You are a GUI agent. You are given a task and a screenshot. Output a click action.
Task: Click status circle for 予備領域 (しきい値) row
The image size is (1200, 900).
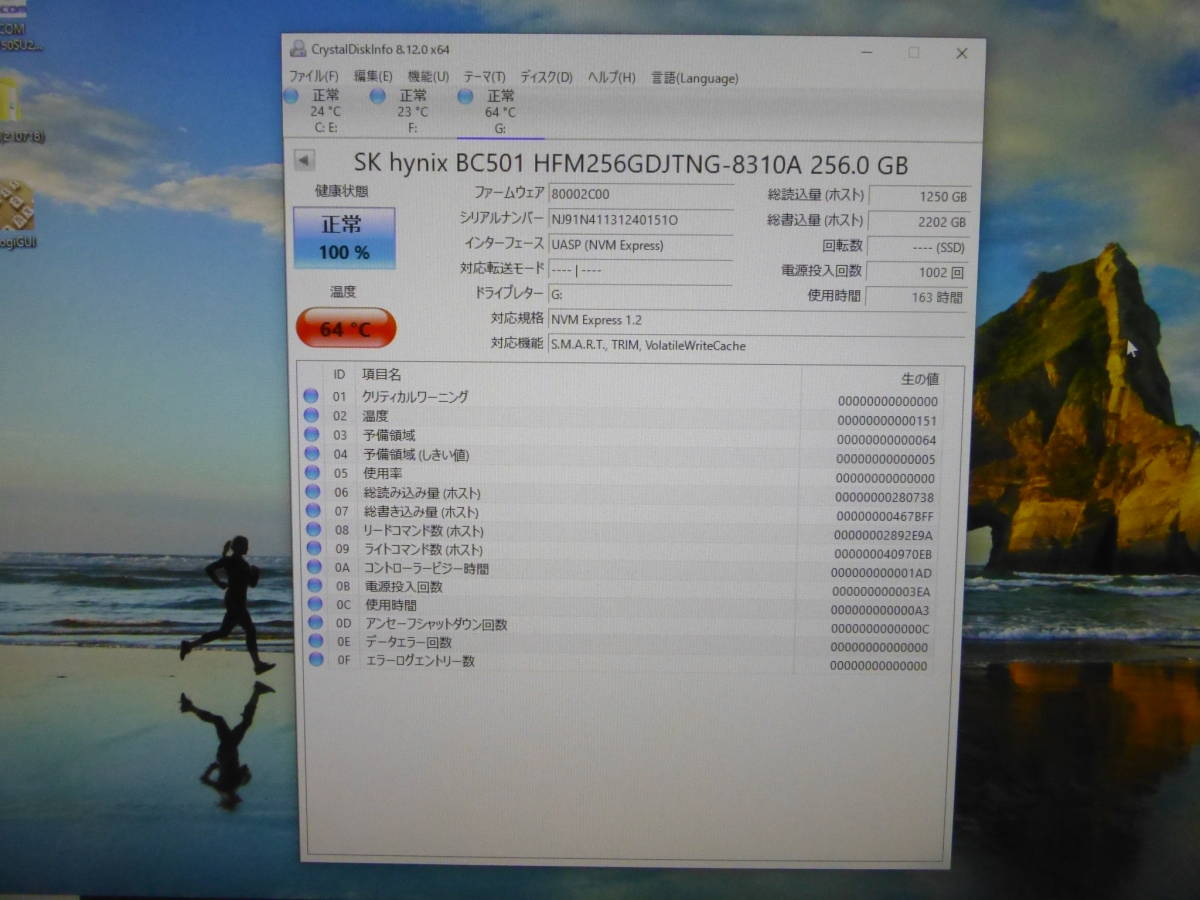pos(312,453)
